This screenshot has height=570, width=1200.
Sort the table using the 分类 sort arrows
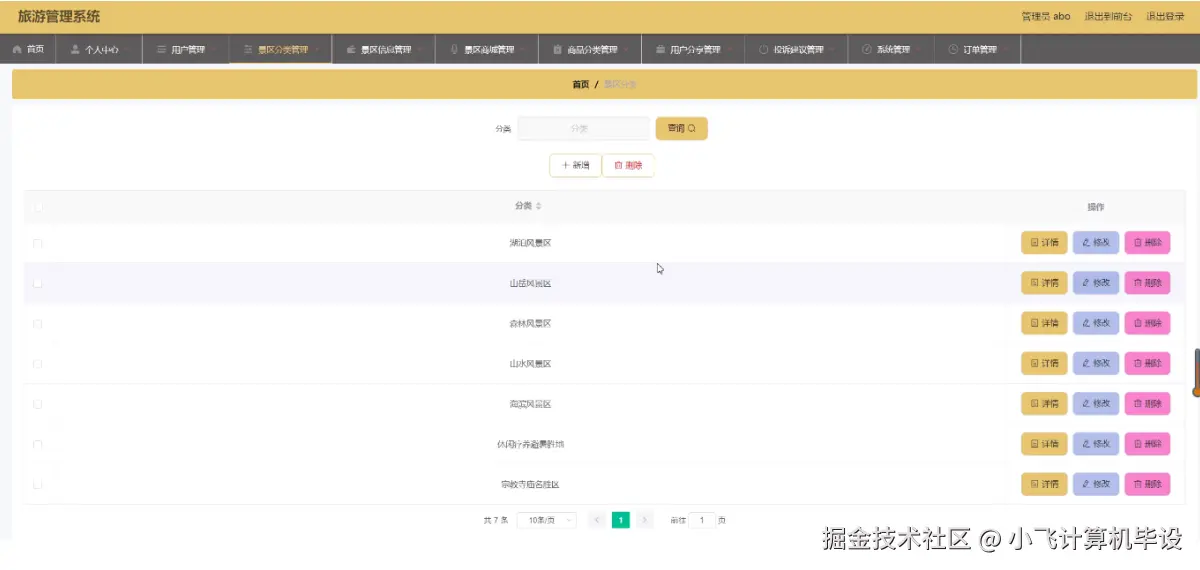click(538, 206)
